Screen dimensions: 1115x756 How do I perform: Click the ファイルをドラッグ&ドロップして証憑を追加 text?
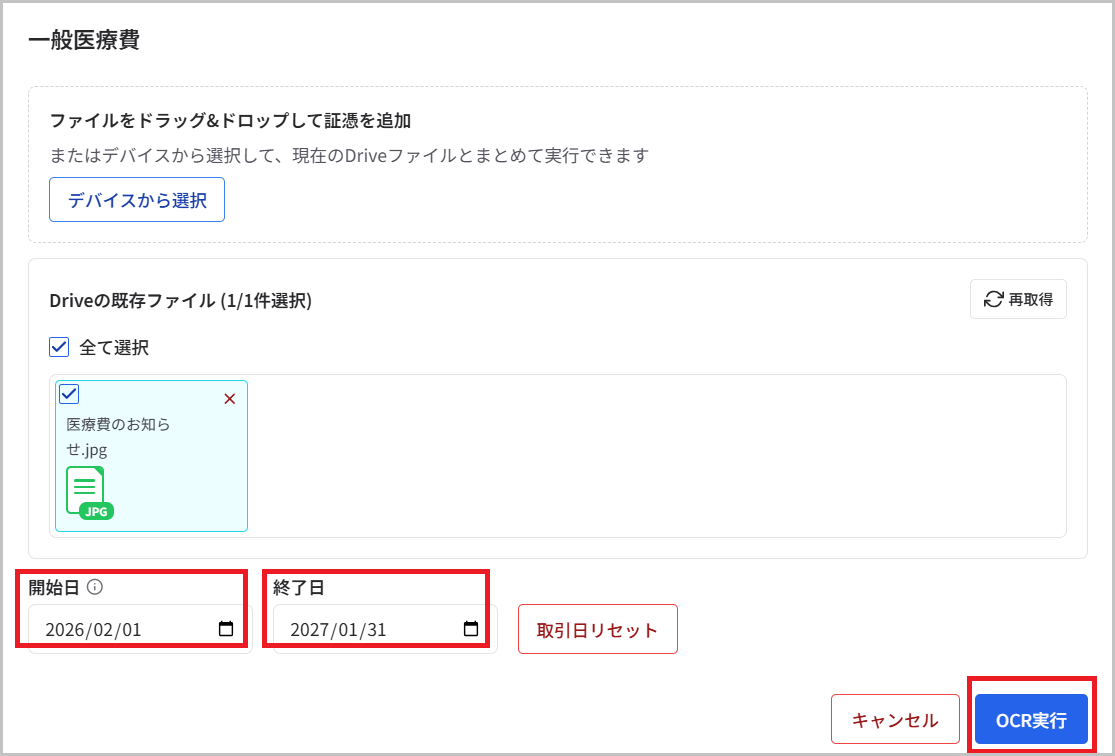[x=230, y=120]
